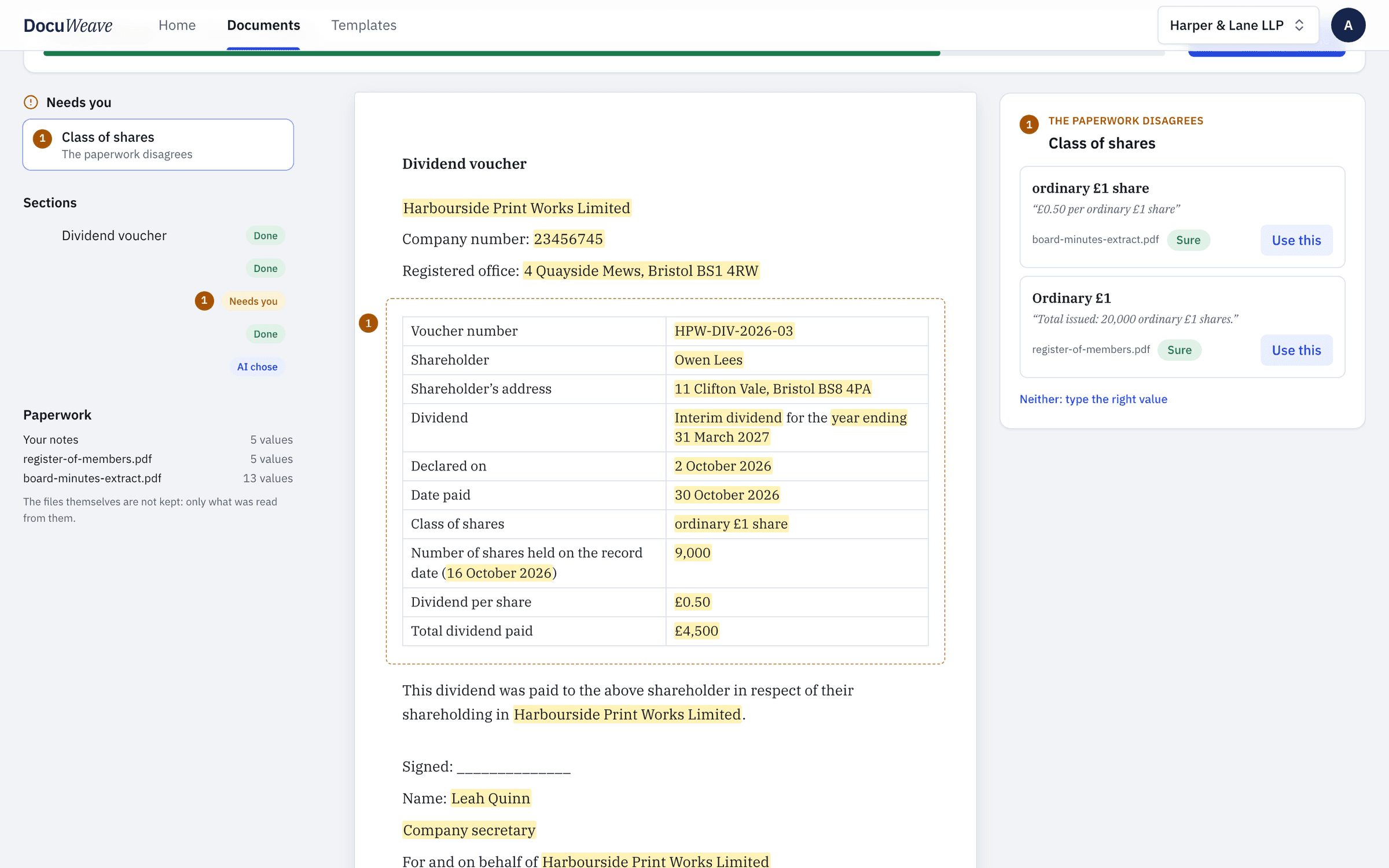Viewport: 1389px width, 868px height.
Task: Select the Class of shares issue card
Action: 158,145
